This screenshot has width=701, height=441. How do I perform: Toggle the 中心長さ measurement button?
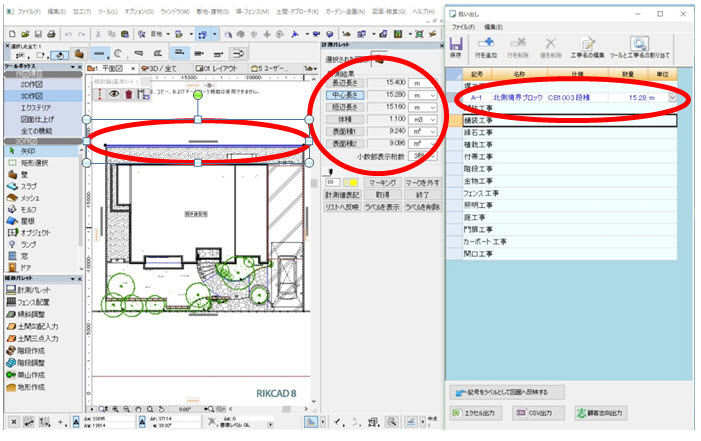pyautogui.click(x=345, y=95)
